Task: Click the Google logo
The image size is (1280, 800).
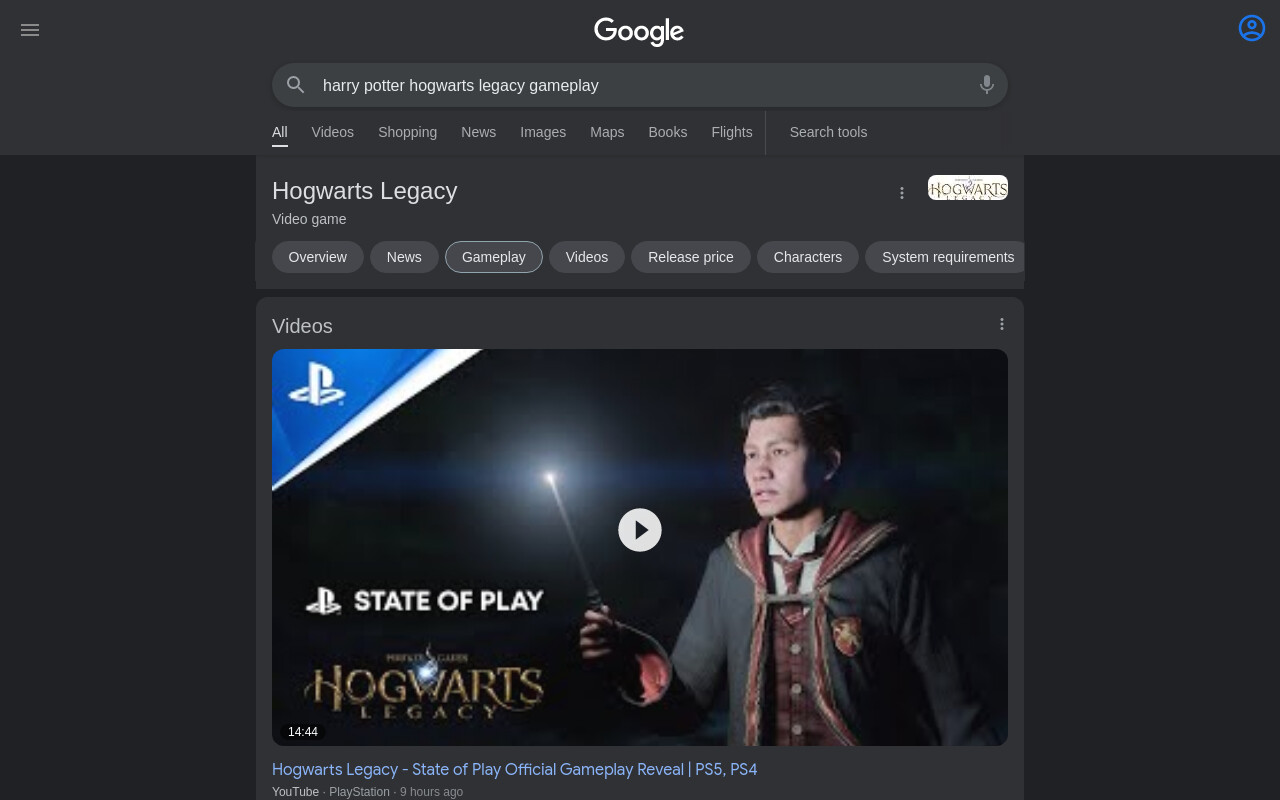Action: pos(639,31)
